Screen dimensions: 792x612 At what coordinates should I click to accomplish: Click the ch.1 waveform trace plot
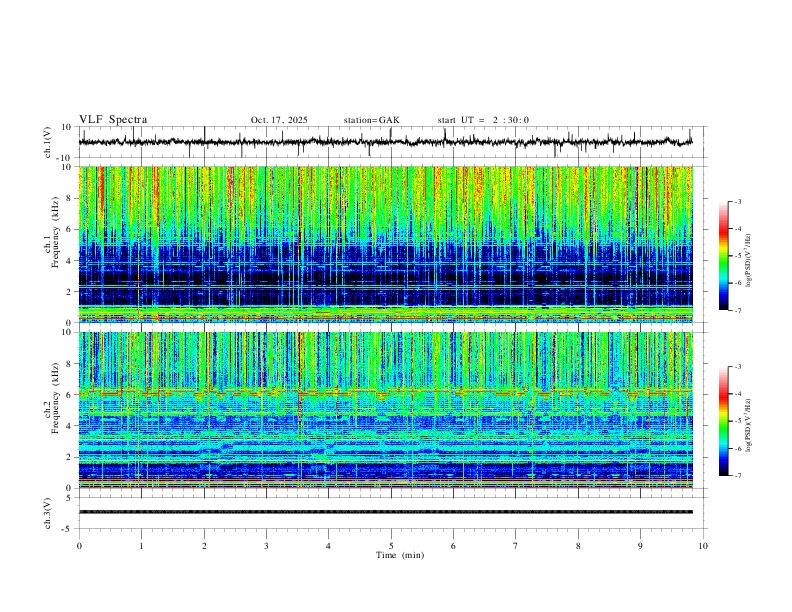click(386, 142)
